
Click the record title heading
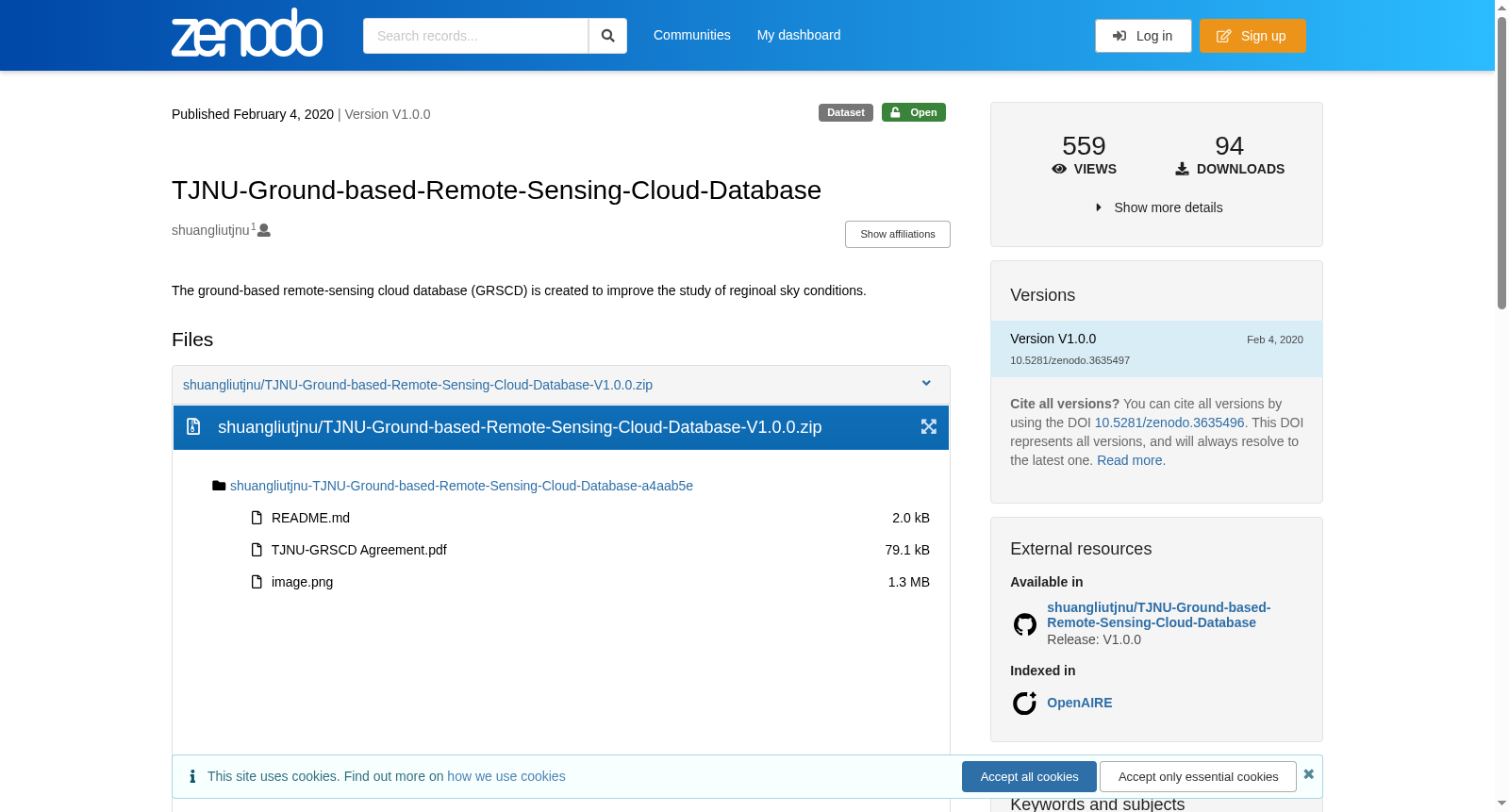tap(496, 191)
